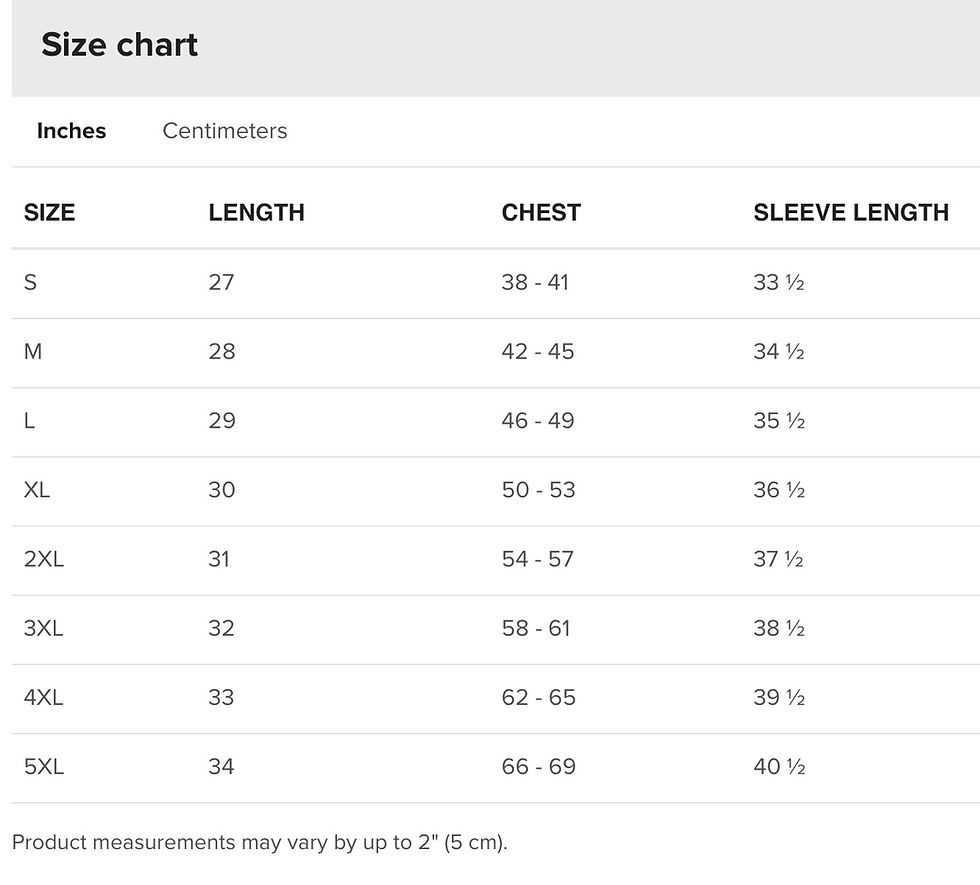This screenshot has height=885, width=980.
Task: Click the CHEST column header
Action: [x=541, y=212]
